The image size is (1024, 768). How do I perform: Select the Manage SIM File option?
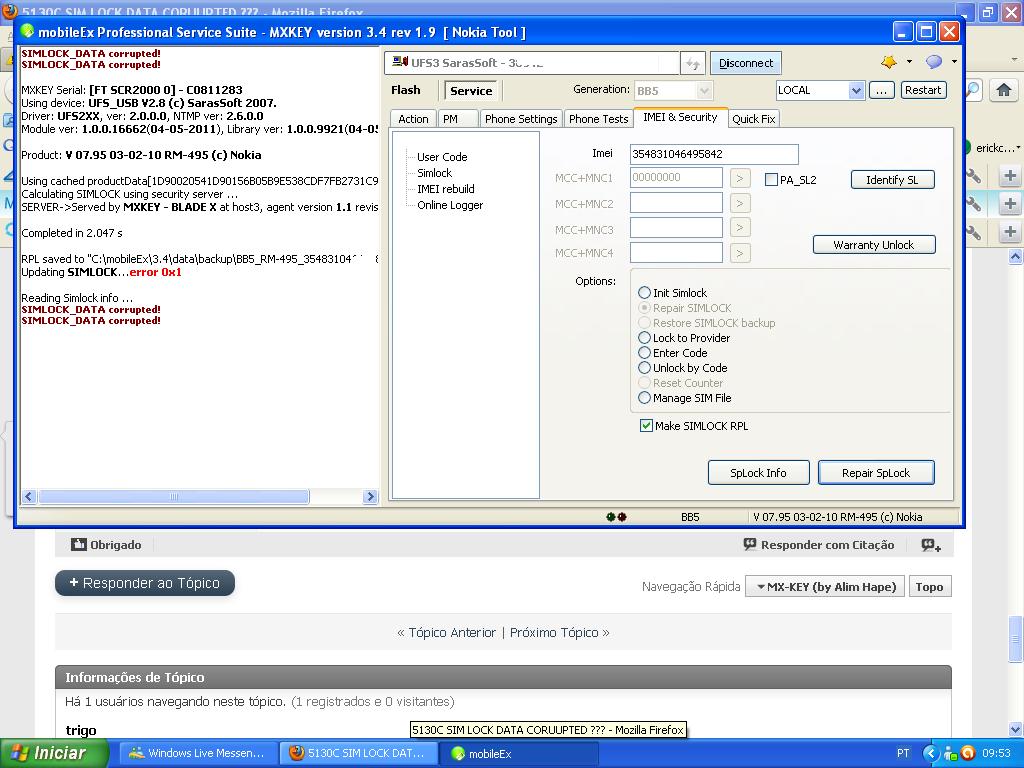(x=685, y=398)
